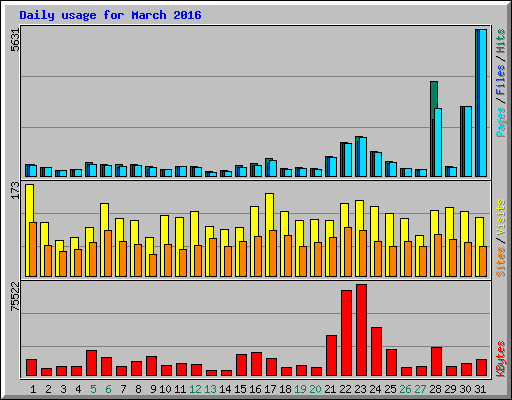
Task: Select the red KBytes bar for day 5
Action: (91, 363)
